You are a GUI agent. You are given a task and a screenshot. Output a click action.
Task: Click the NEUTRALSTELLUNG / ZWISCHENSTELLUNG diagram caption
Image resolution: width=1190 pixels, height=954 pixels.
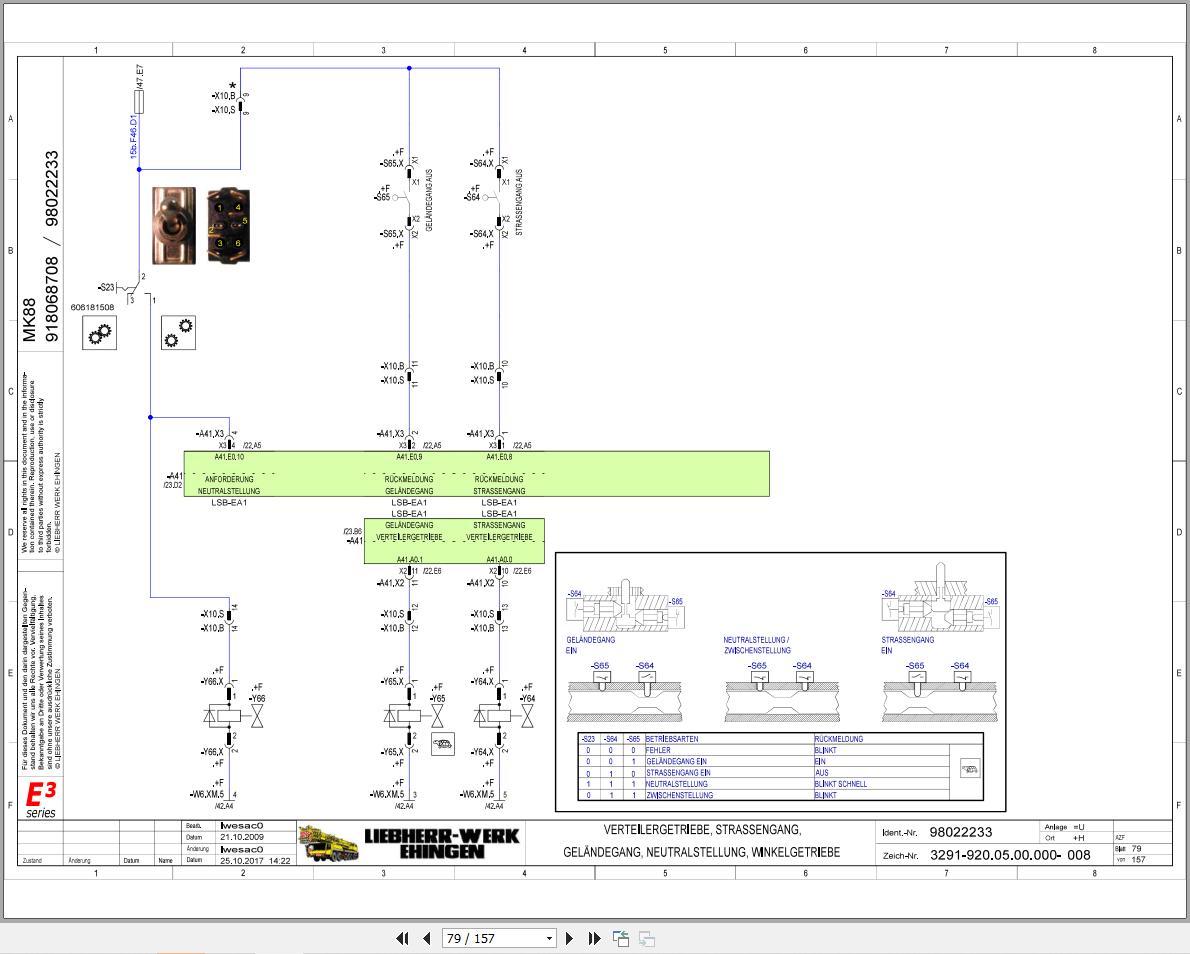click(757, 645)
